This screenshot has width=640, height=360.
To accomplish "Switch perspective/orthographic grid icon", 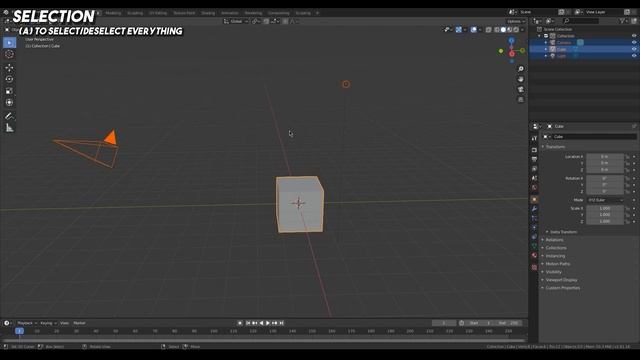I will click(x=521, y=100).
